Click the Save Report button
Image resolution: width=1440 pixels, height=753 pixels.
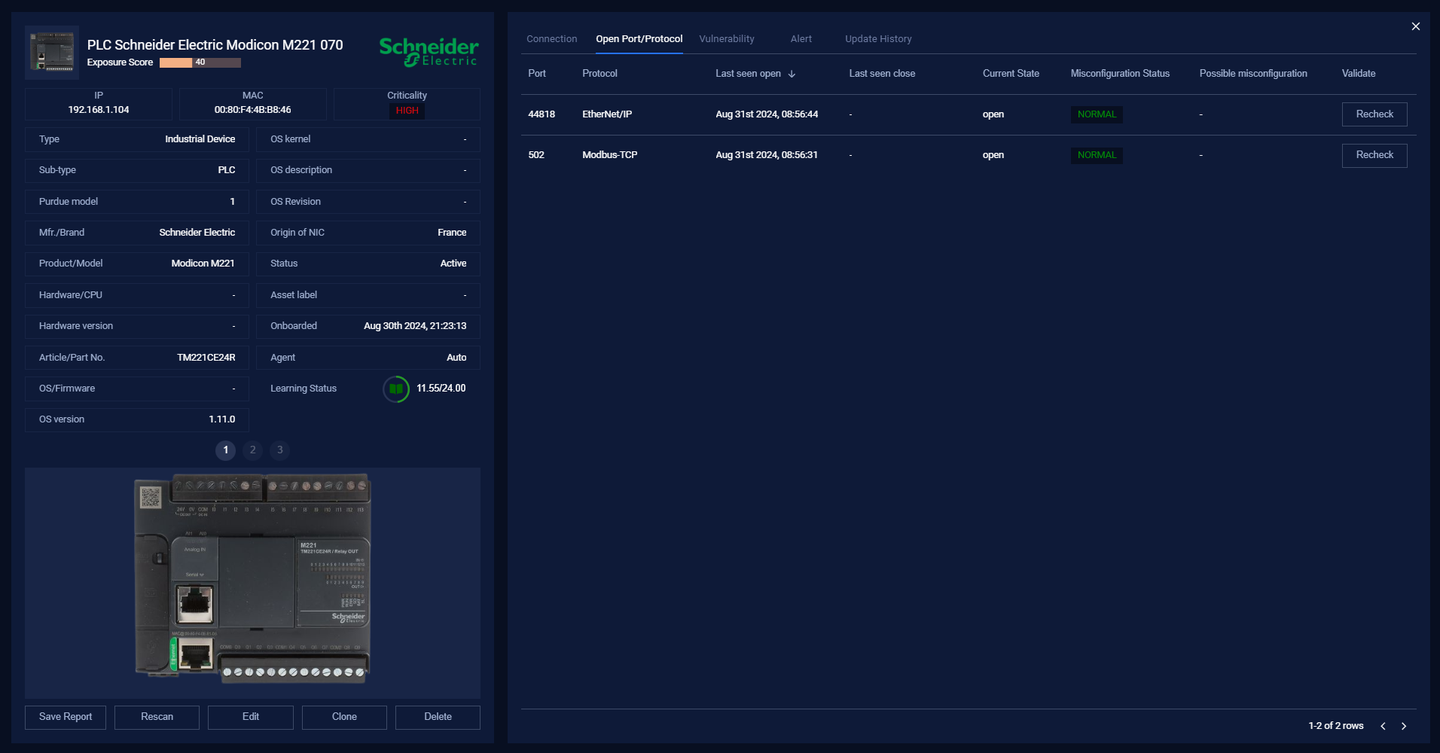click(65, 717)
